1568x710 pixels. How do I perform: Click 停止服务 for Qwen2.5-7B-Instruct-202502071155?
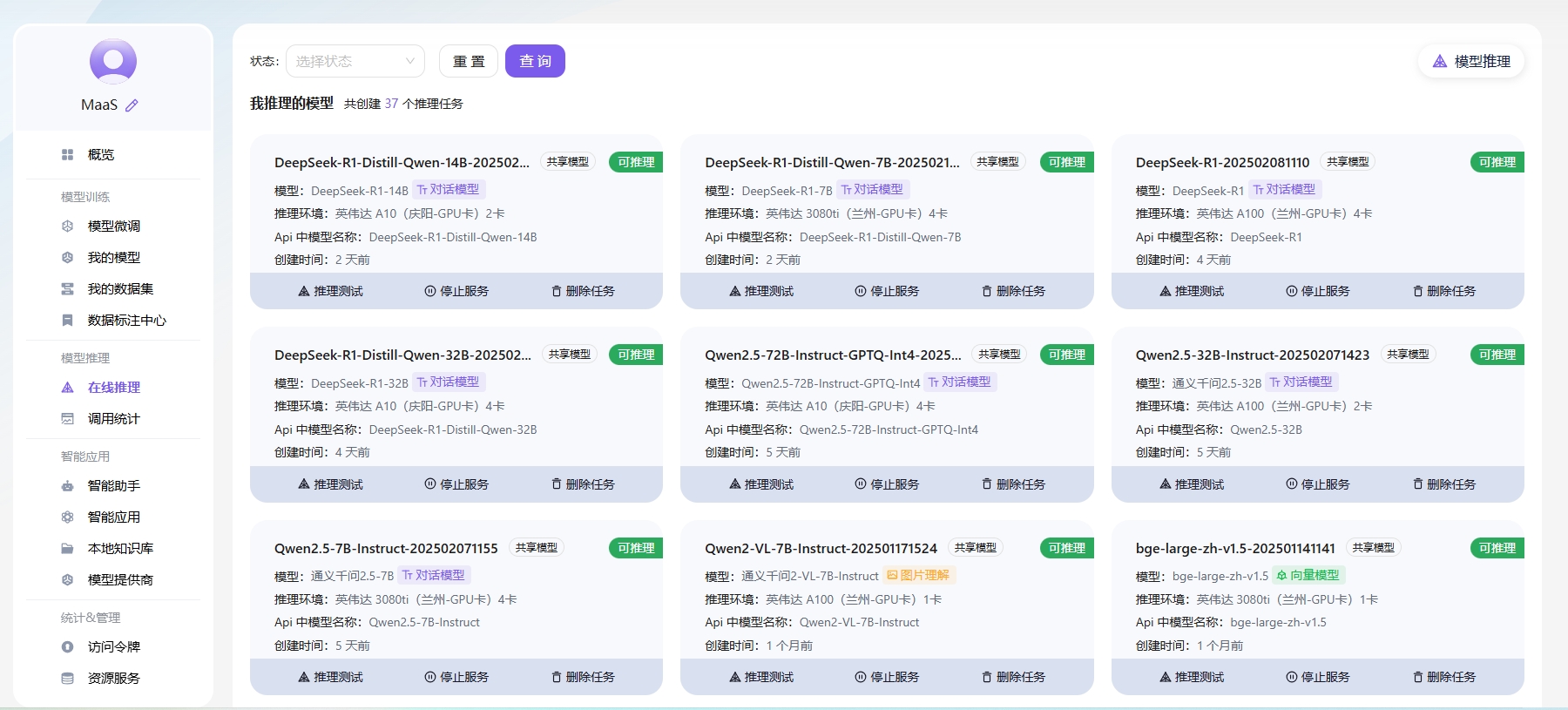pyautogui.click(x=456, y=677)
